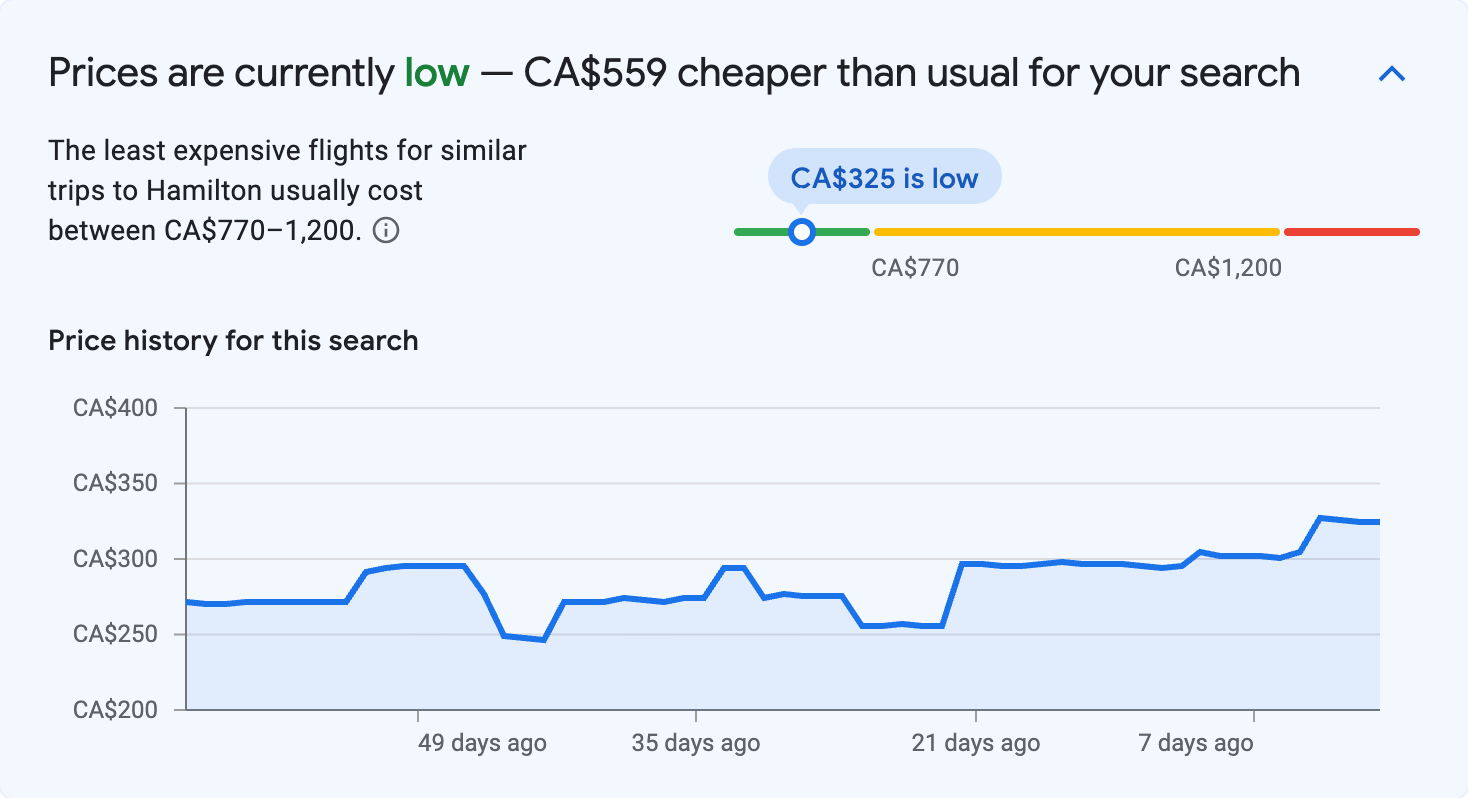1468x798 pixels.
Task: Click the CA$400 axis label on the chart
Action: [117, 407]
